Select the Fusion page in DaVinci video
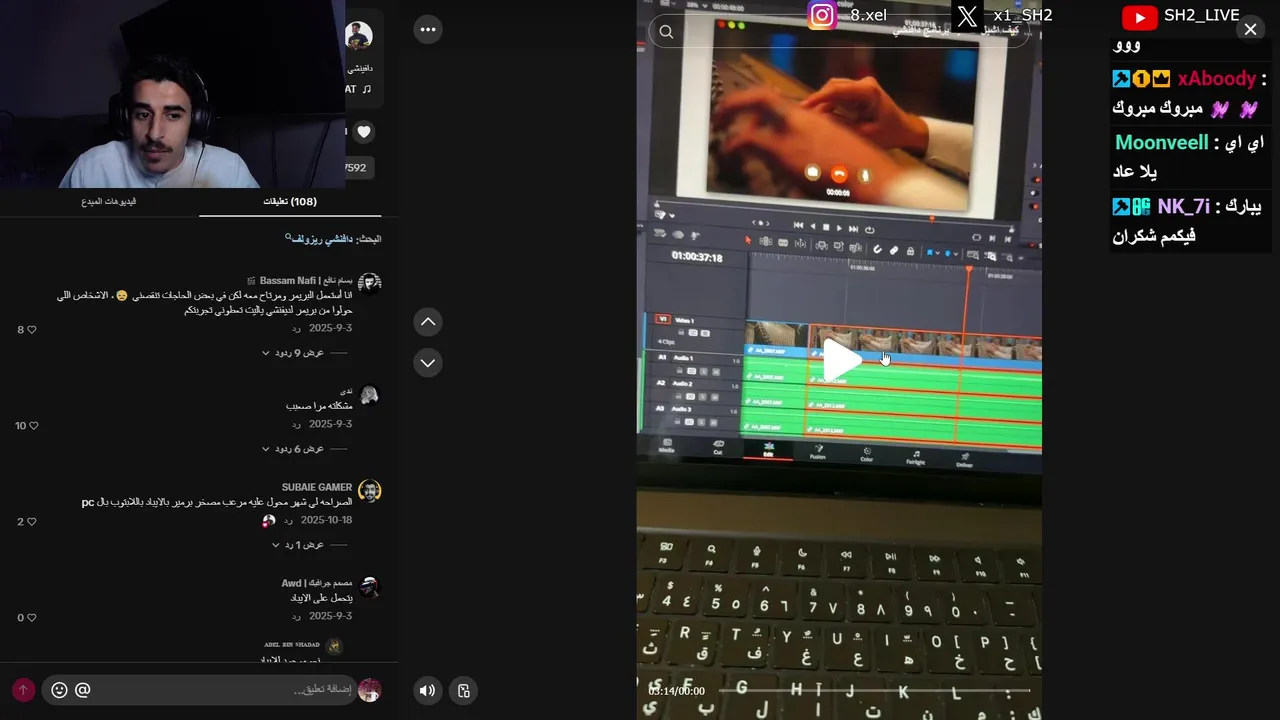 coord(818,451)
